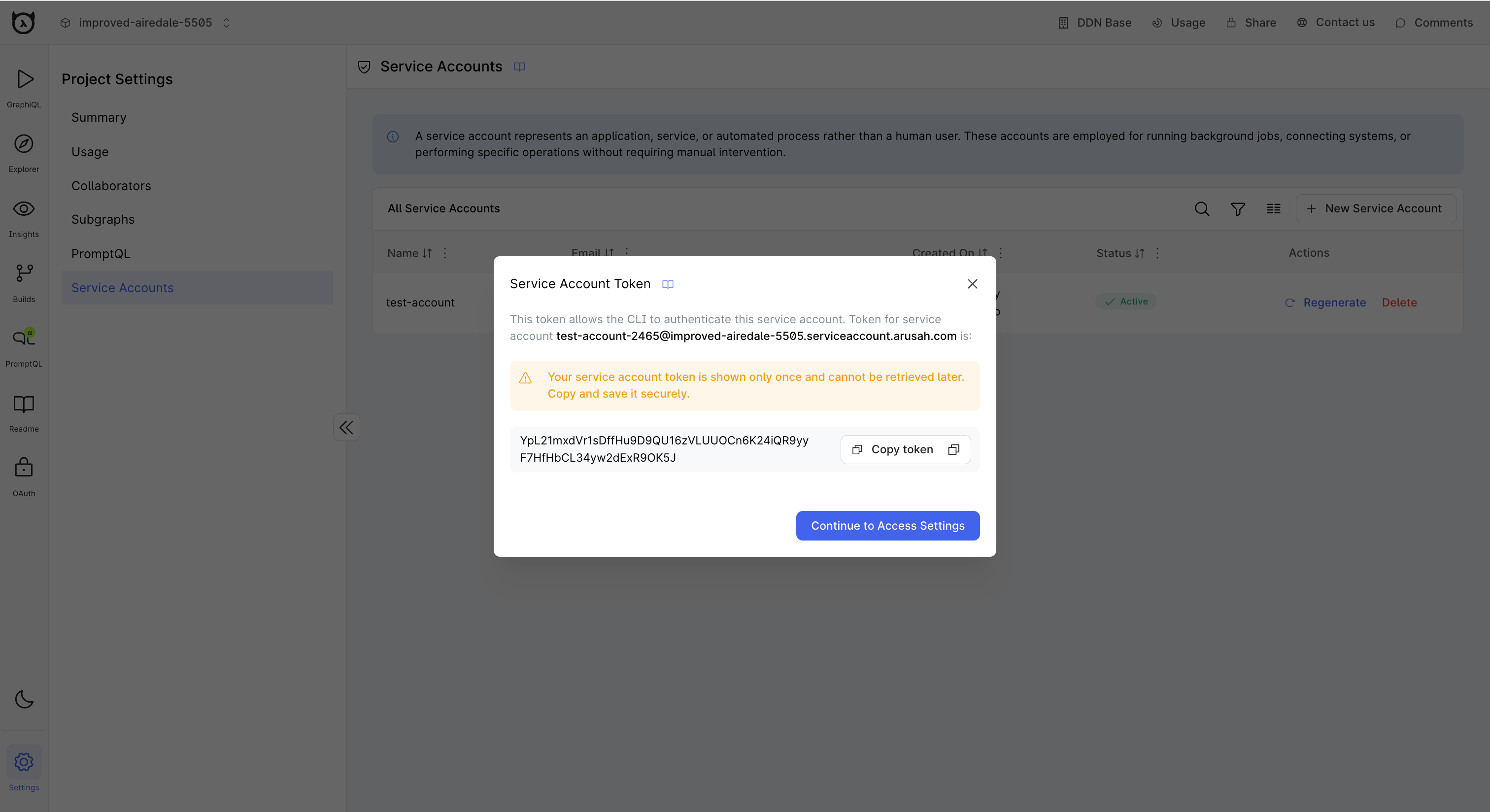Close the Service Account Token dialog
1490x812 pixels.
click(972, 284)
